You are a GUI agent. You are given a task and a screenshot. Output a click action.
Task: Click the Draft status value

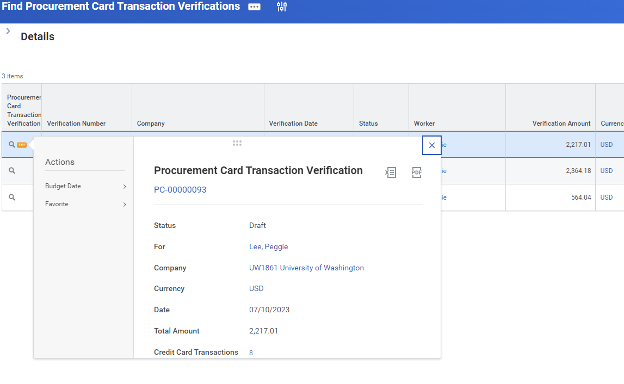[x=257, y=225]
